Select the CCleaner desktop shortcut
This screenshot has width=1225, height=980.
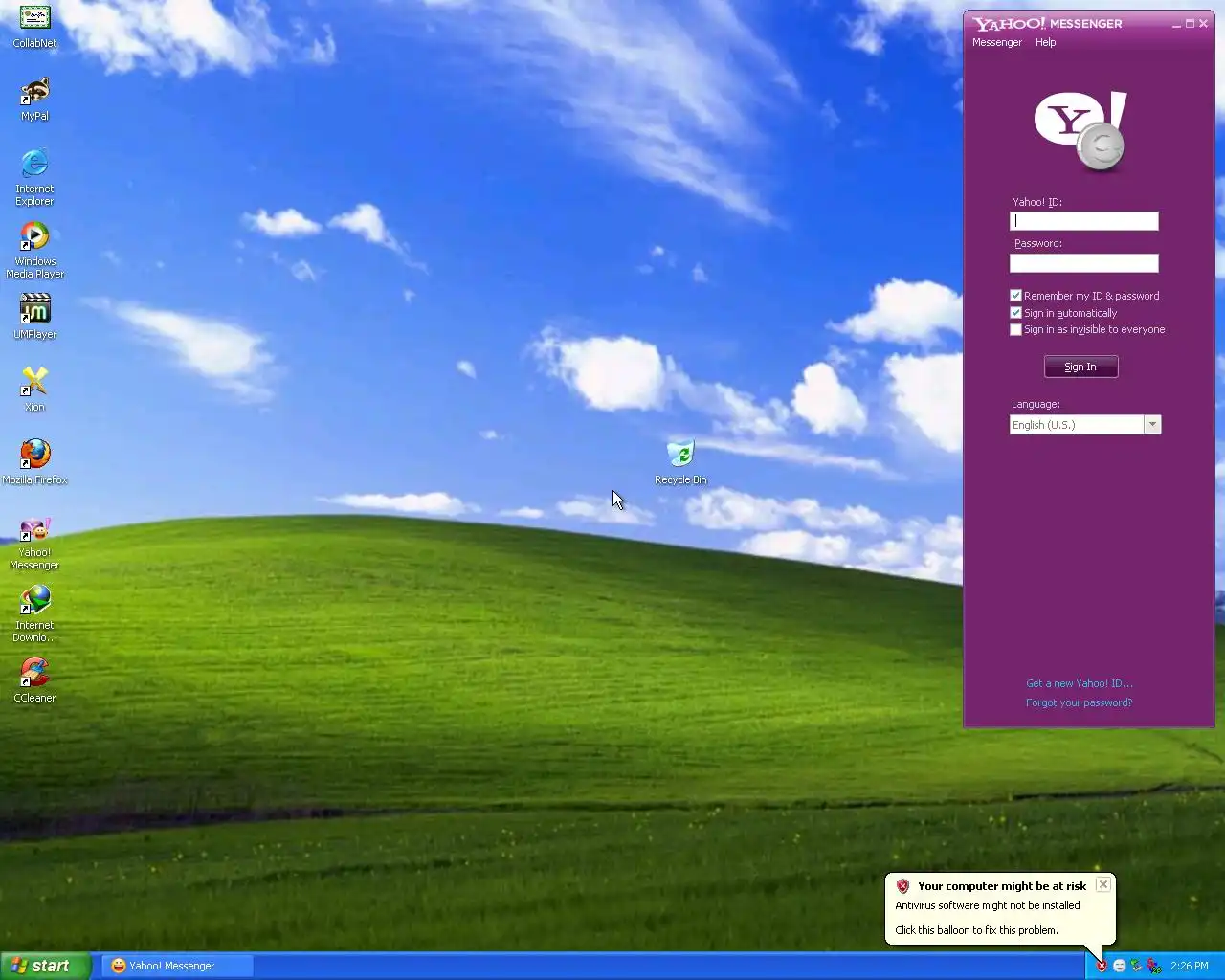tap(34, 681)
